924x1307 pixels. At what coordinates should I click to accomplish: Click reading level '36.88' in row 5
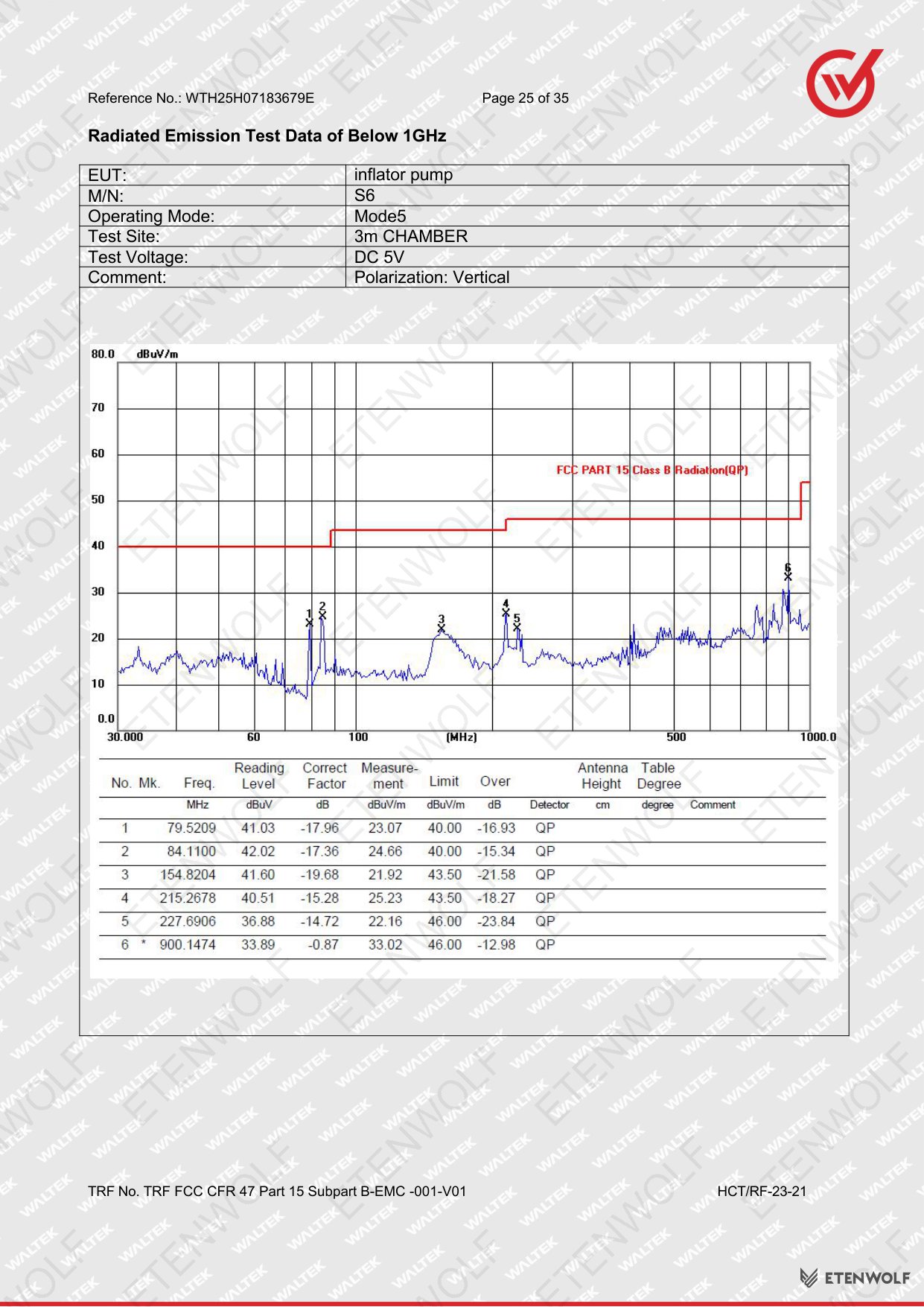(258, 921)
